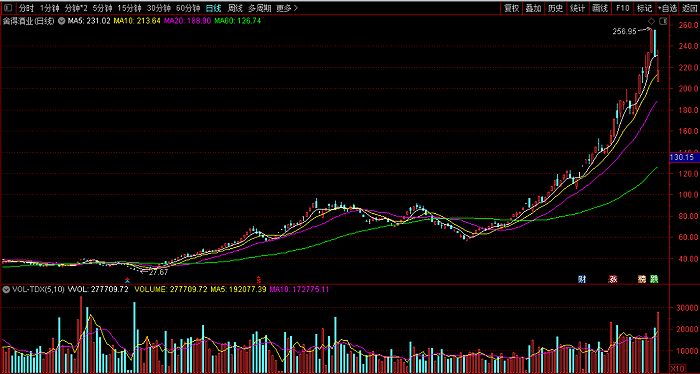Select the 分钟*2 period tab
The image size is (700, 374).
(x=76, y=8)
